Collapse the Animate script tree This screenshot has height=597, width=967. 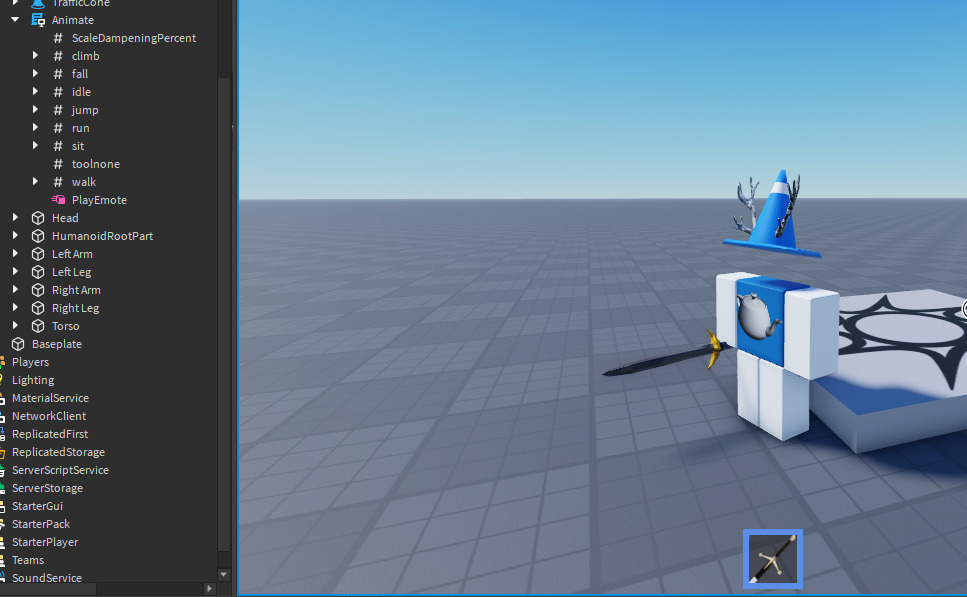16,19
